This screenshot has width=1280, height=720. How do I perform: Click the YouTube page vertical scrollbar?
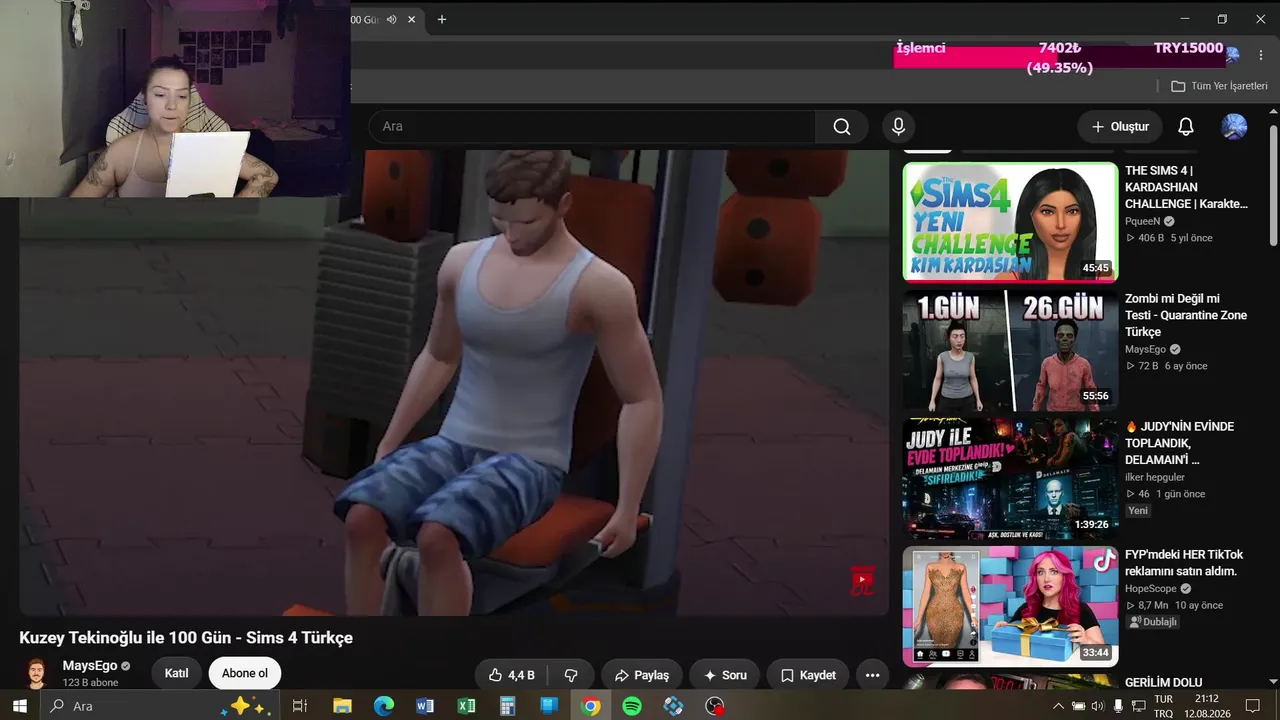point(1273,185)
